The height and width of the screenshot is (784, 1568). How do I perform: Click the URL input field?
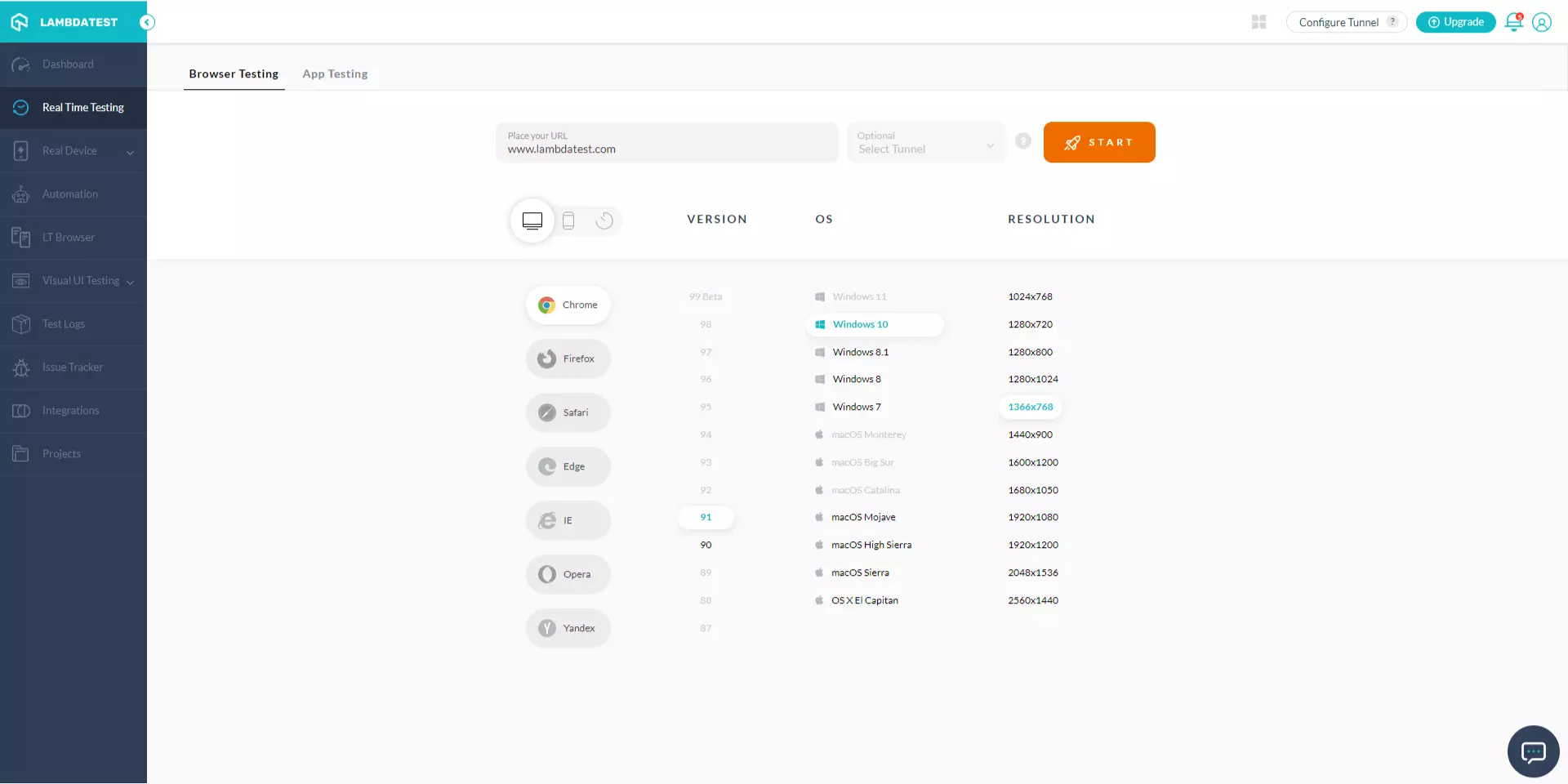pyautogui.click(x=666, y=149)
